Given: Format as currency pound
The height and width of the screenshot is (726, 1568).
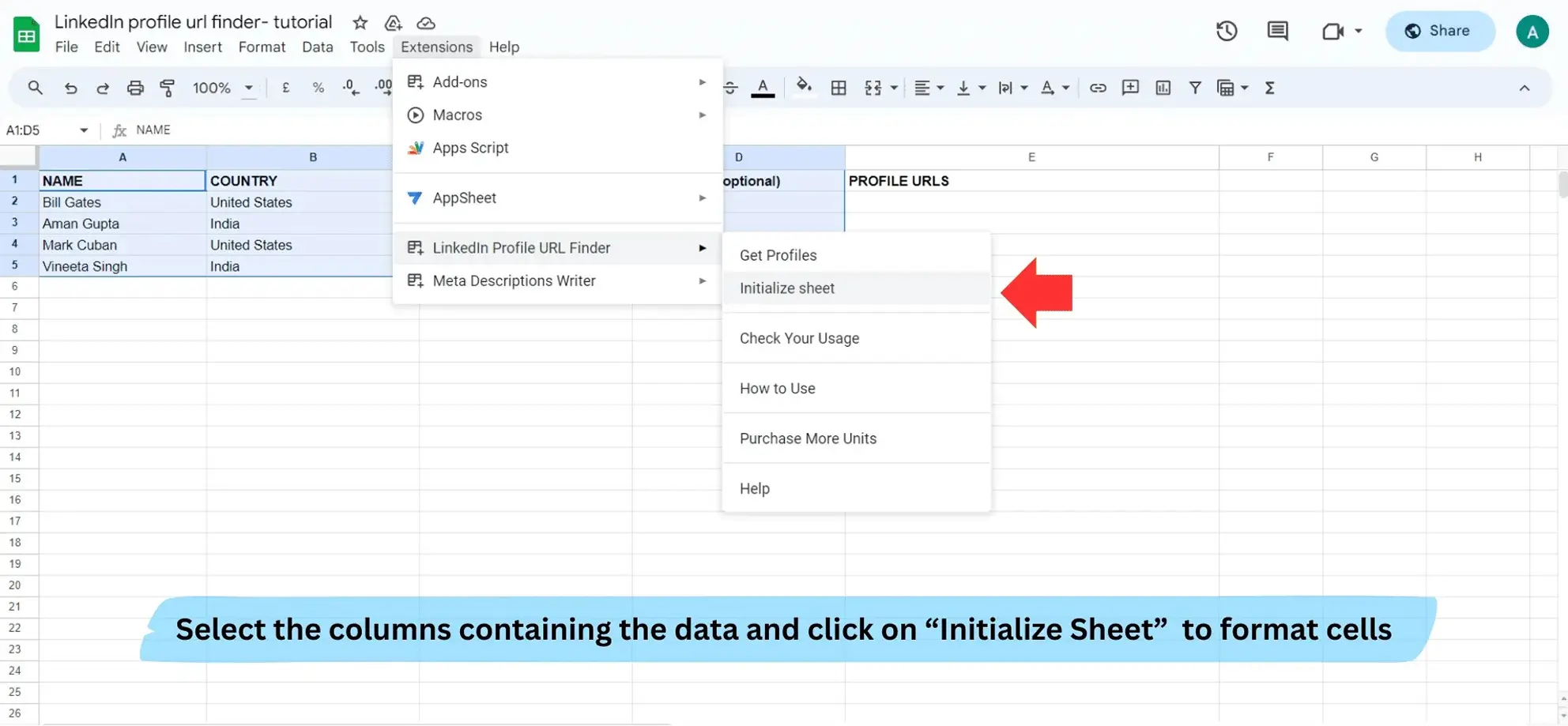Looking at the screenshot, I should (x=285, y=88).
